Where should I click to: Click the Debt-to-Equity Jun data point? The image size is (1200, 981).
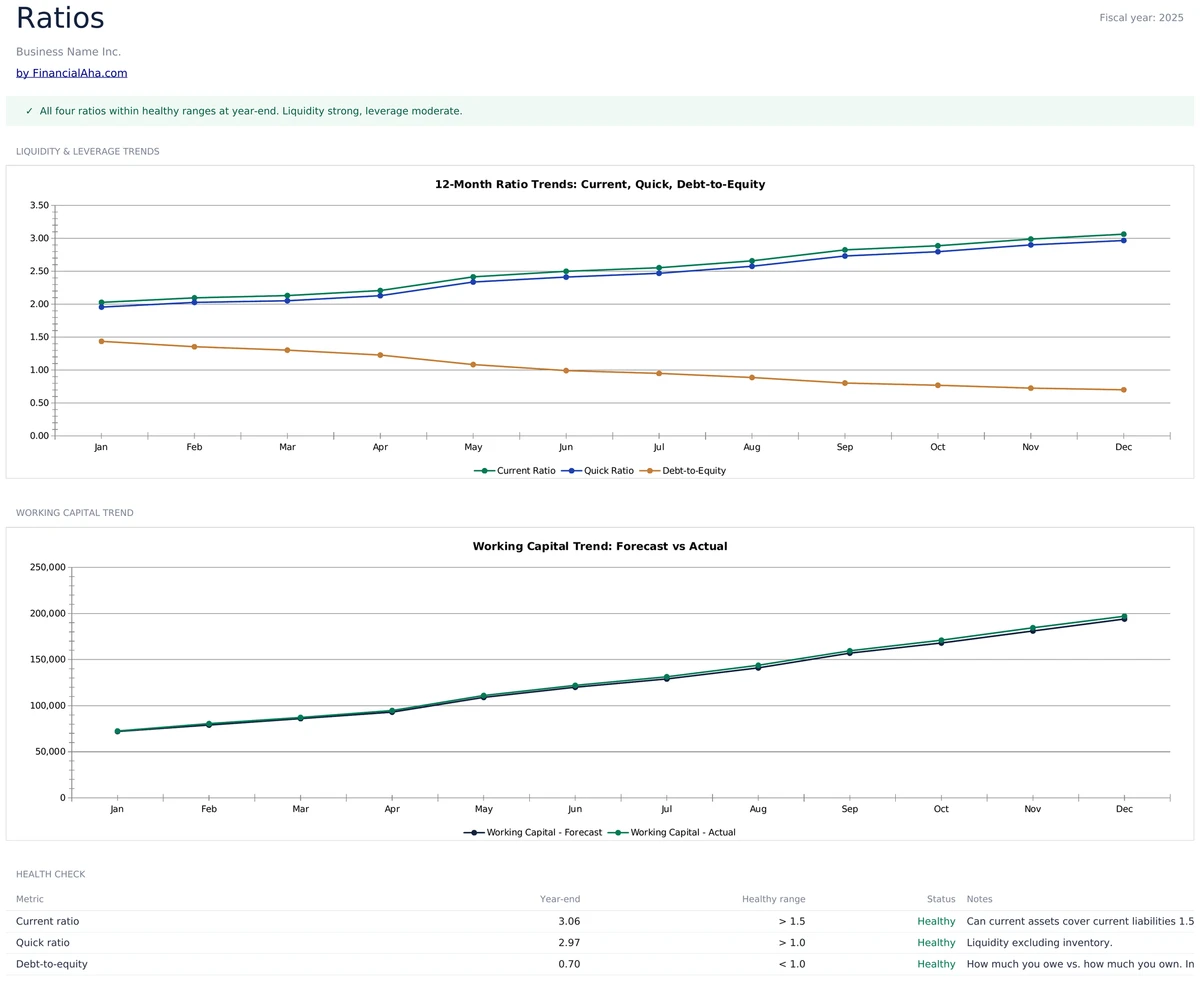[566, 371]
